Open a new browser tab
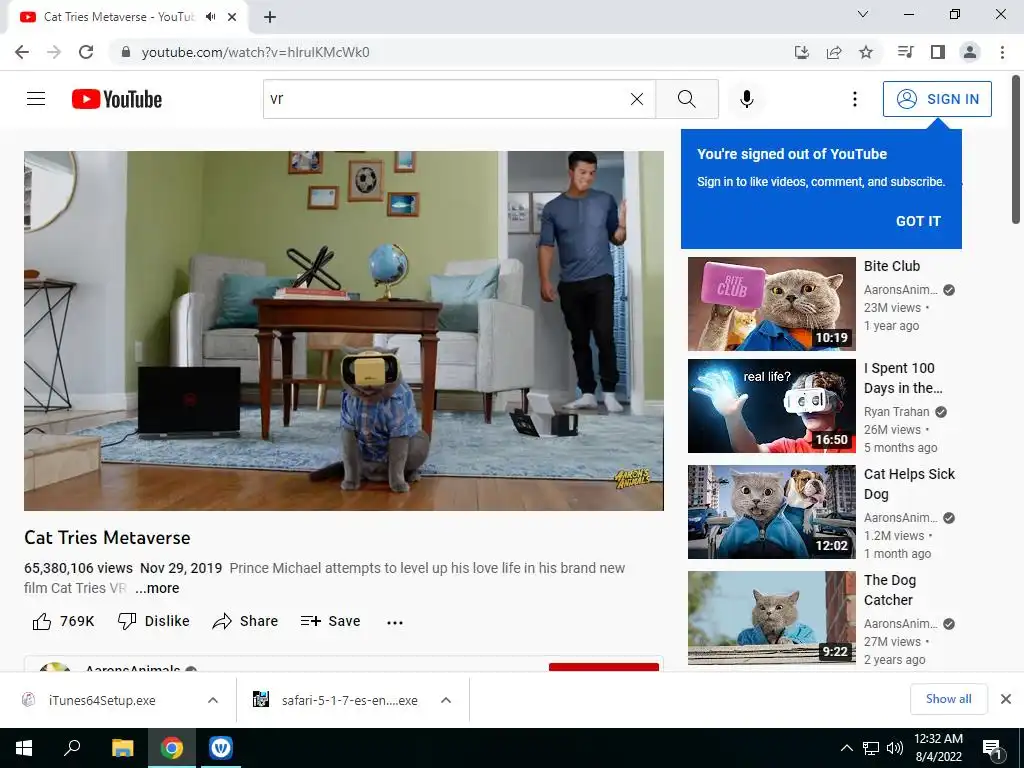 point(270,17)
